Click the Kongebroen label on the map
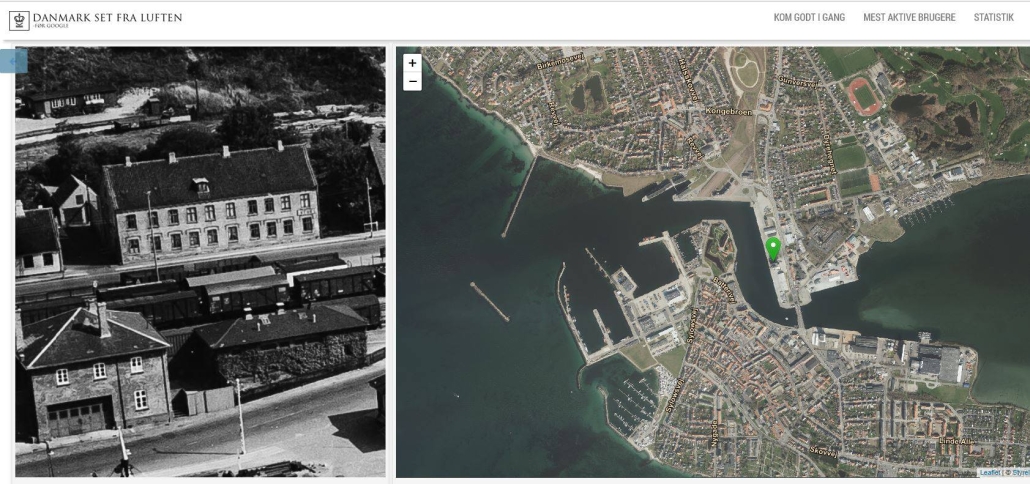Image resolution: width=1030 pixels, height=484 pixels. (x=727, y=110)
